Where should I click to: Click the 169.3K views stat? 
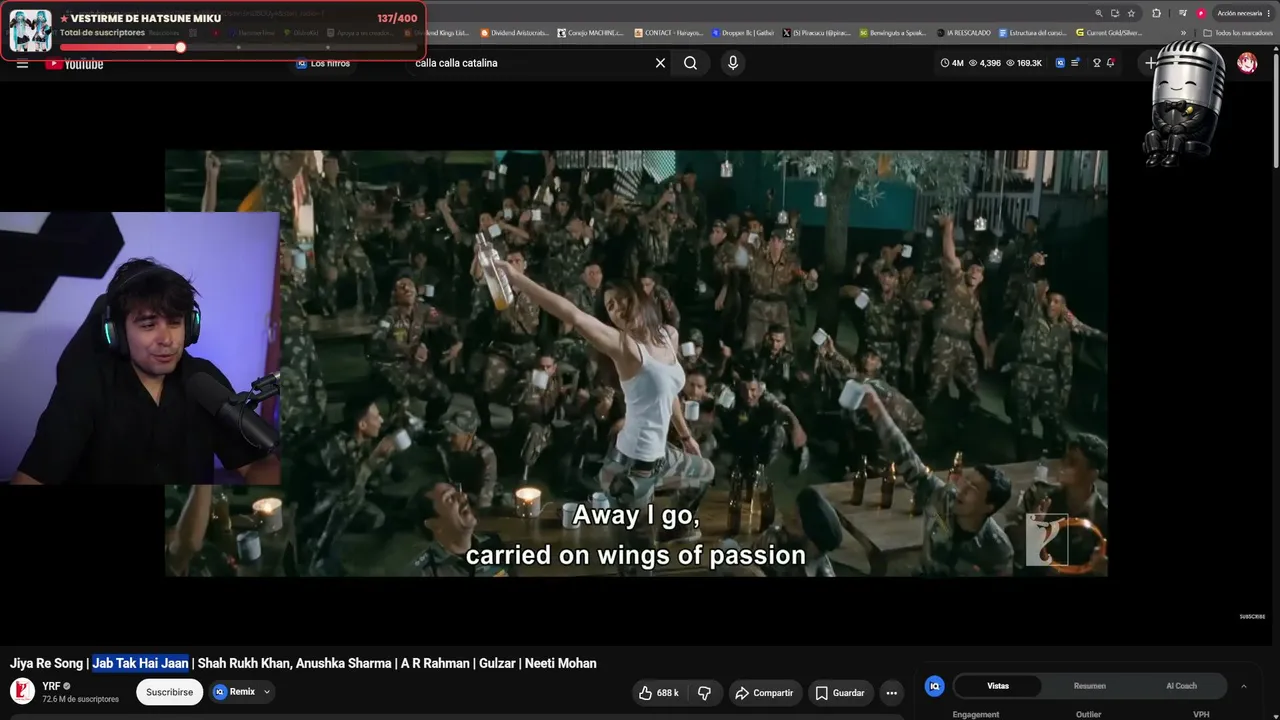(1024, 63)
